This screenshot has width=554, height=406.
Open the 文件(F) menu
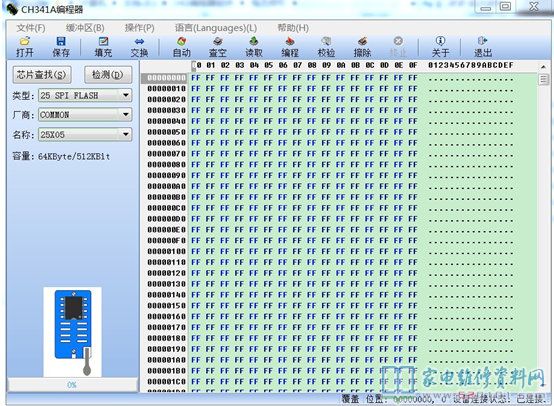[31, 28]
